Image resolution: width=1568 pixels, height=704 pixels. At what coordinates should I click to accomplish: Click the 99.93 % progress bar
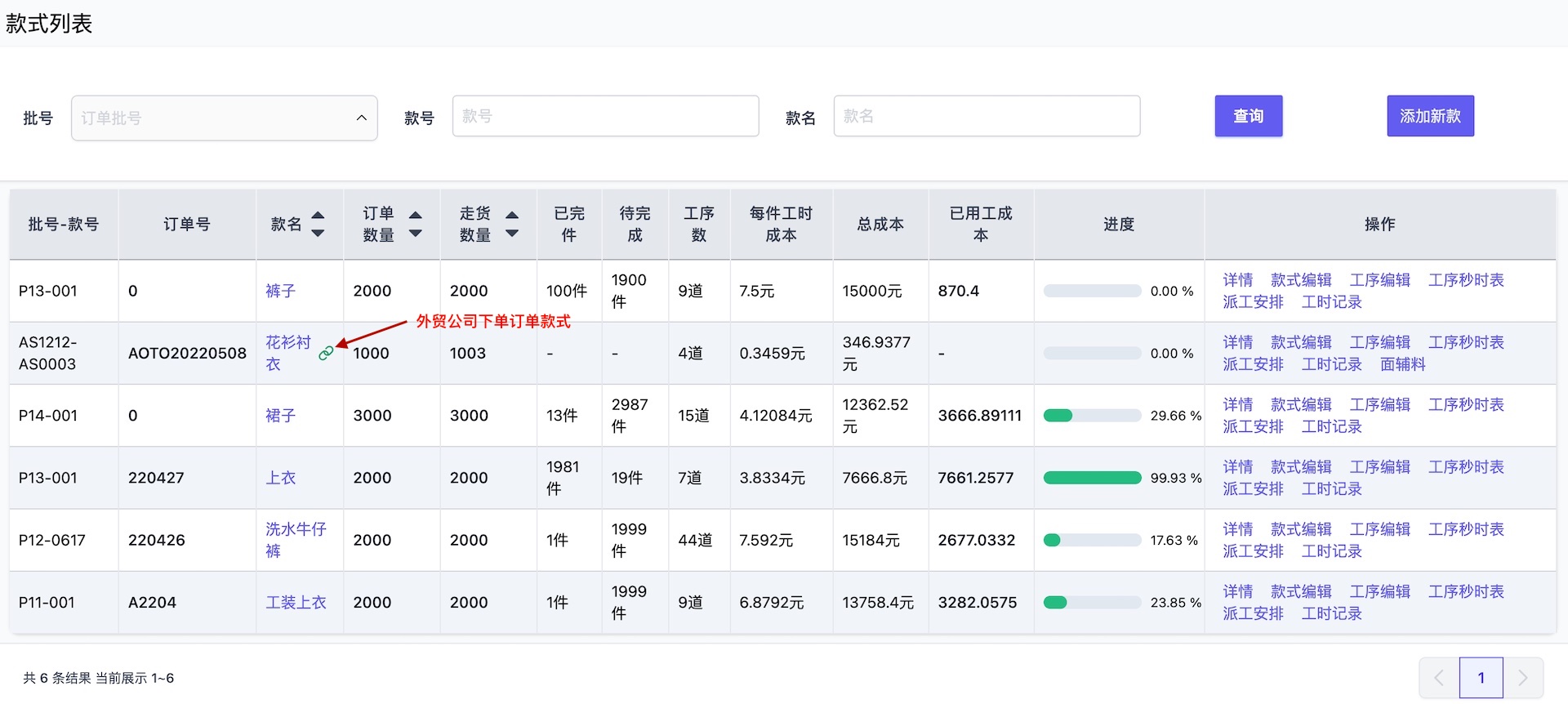[x=1093, y=478]
